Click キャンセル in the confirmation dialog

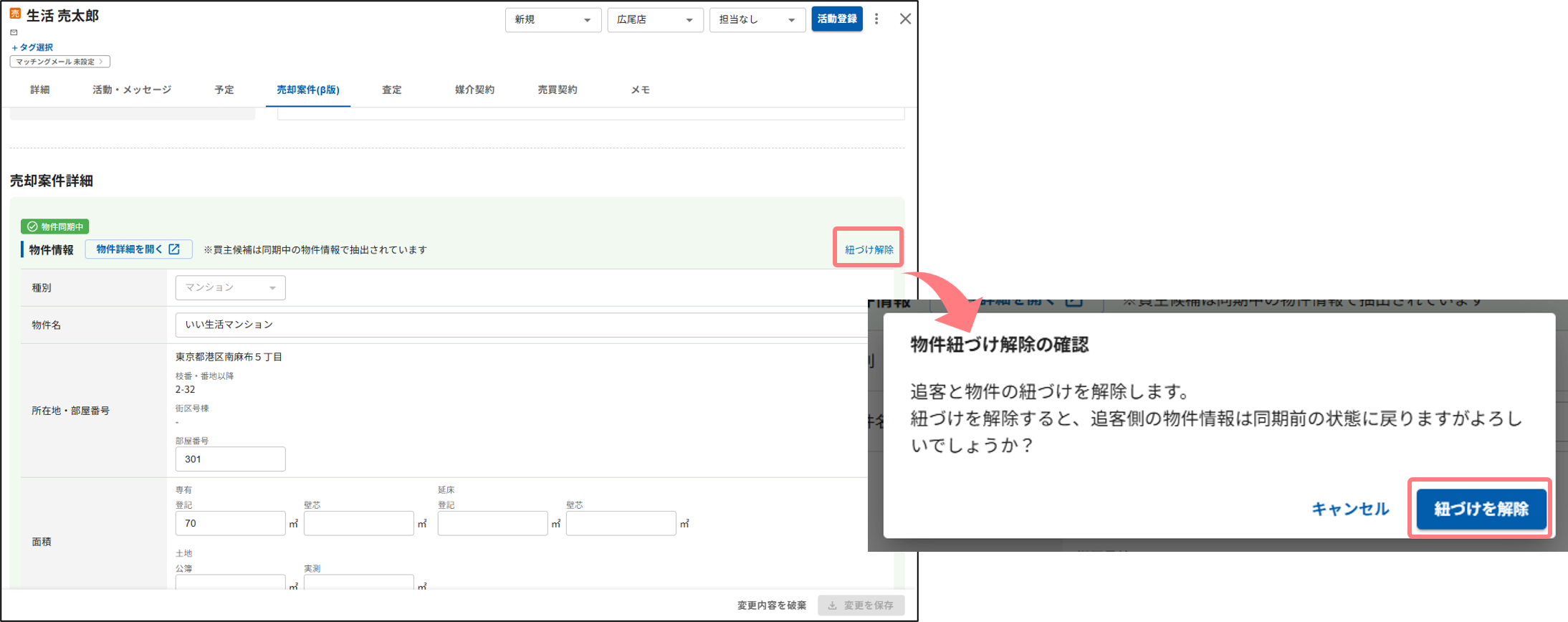pyautogui.click(x=1350, y=509)
